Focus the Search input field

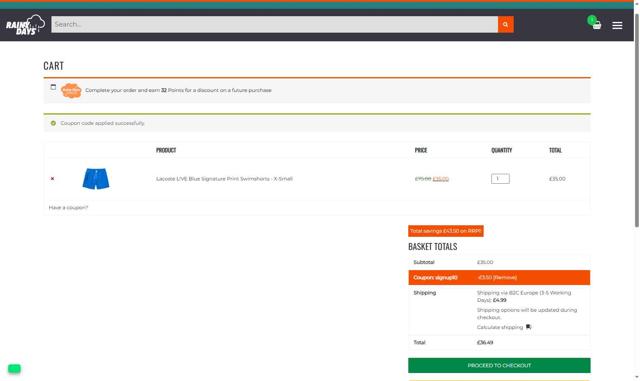pos(274,25)
